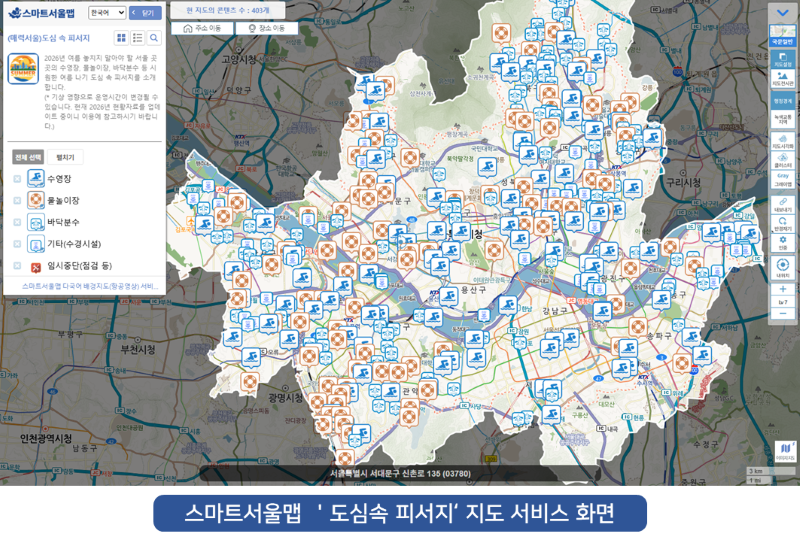This screenshot has height=540, width=800.
Task: Toggle the 기타(수경시설) checkbox
Action: tap(17, 244)
